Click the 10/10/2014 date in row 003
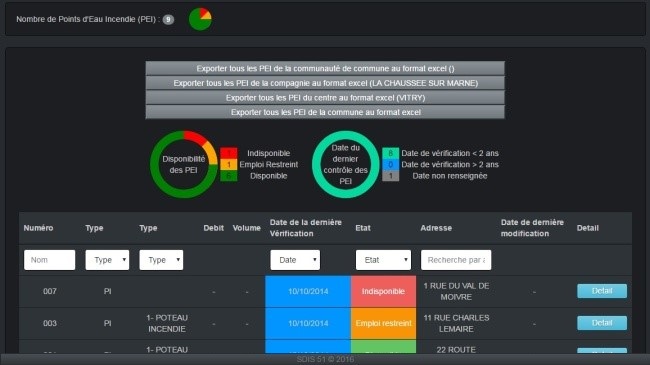650x365 pixels. (x=308, y=324)
